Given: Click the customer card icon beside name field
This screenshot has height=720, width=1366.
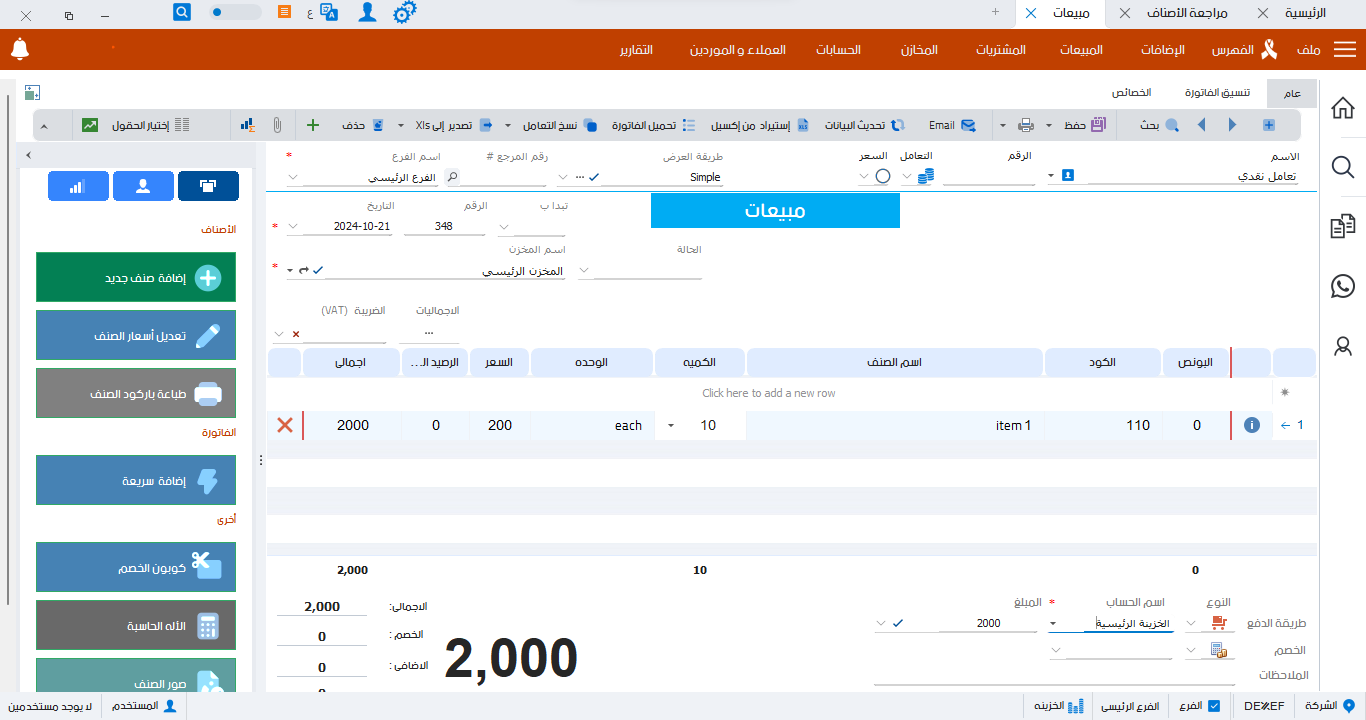Looking at the screenshot, I should coord(1068,175).
